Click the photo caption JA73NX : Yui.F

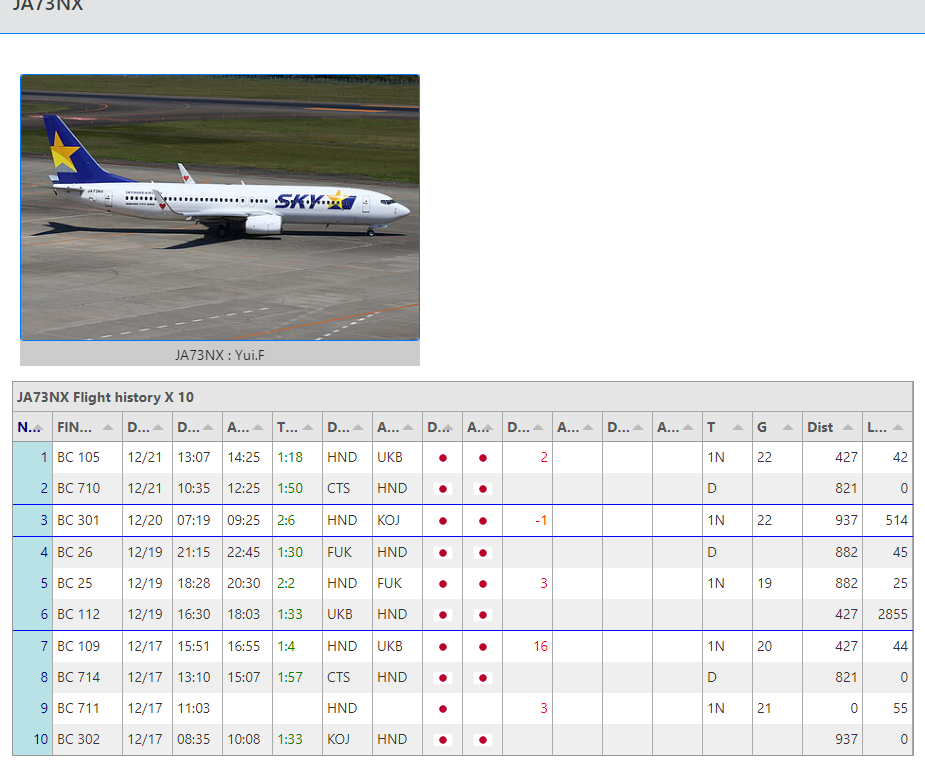tap(220, 354)
